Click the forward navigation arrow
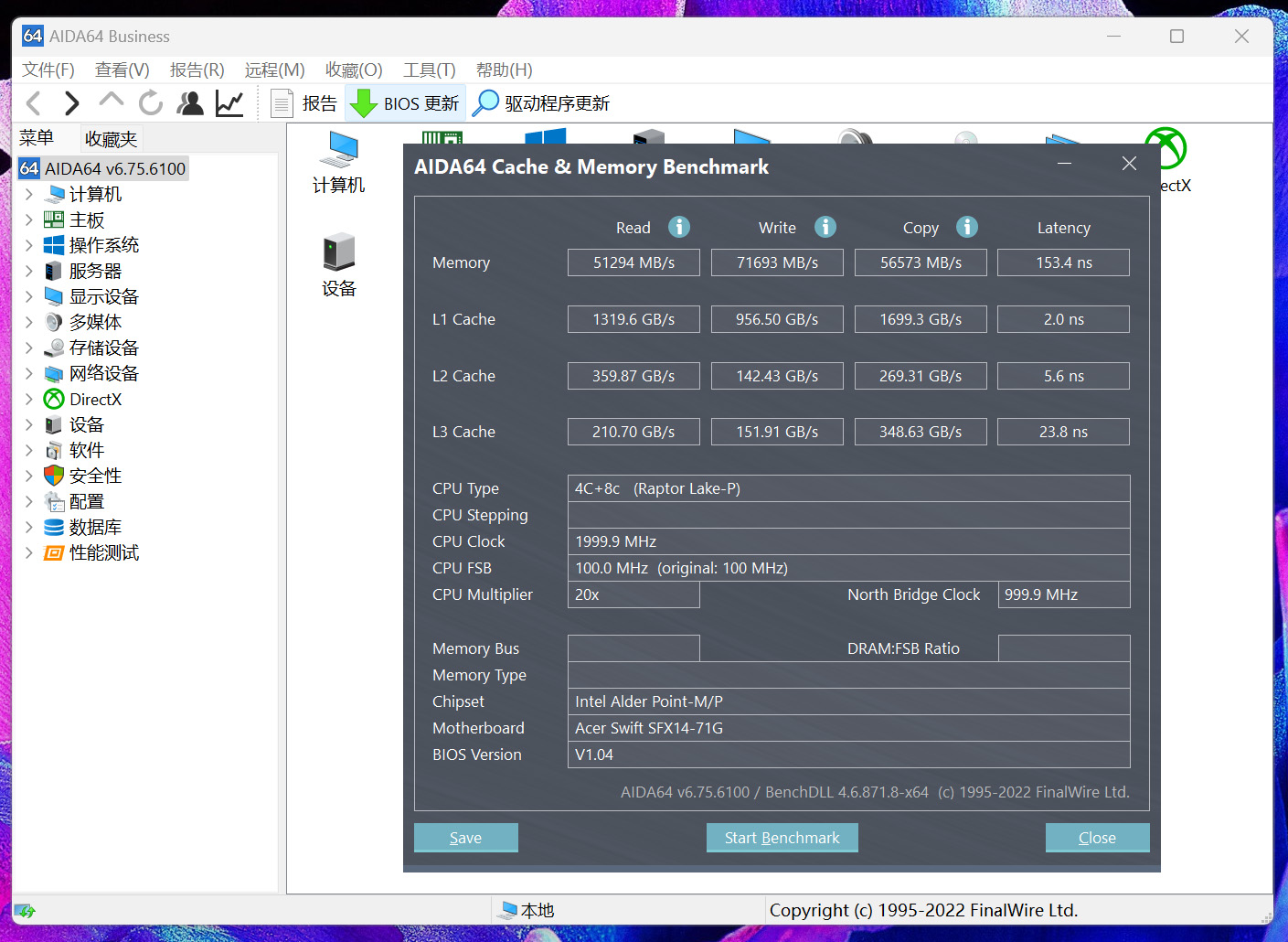 pos(72,103)
